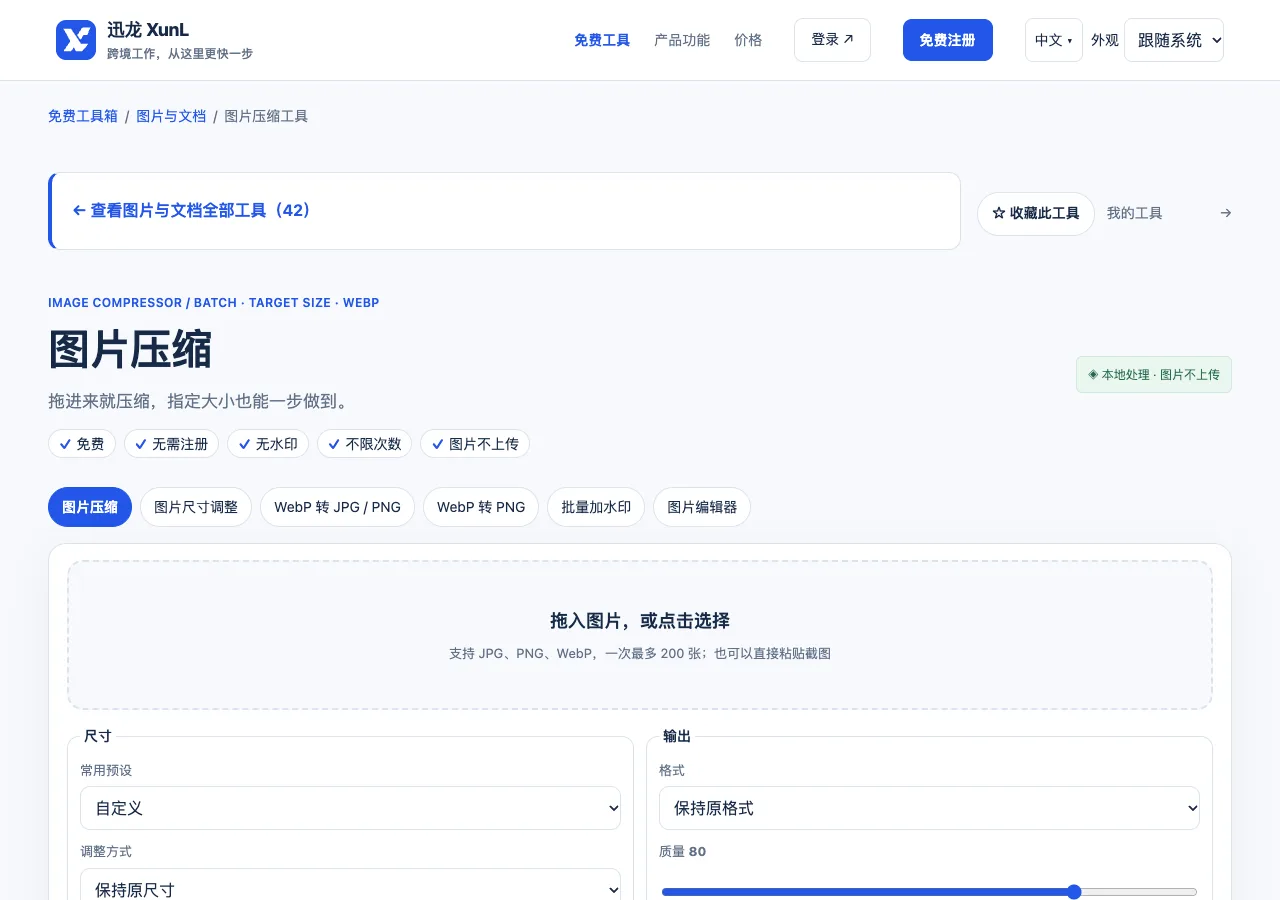This screenshot has height=900, width=1280.
Task: Click the 免费 feature chip
Action: coord(82,444)
